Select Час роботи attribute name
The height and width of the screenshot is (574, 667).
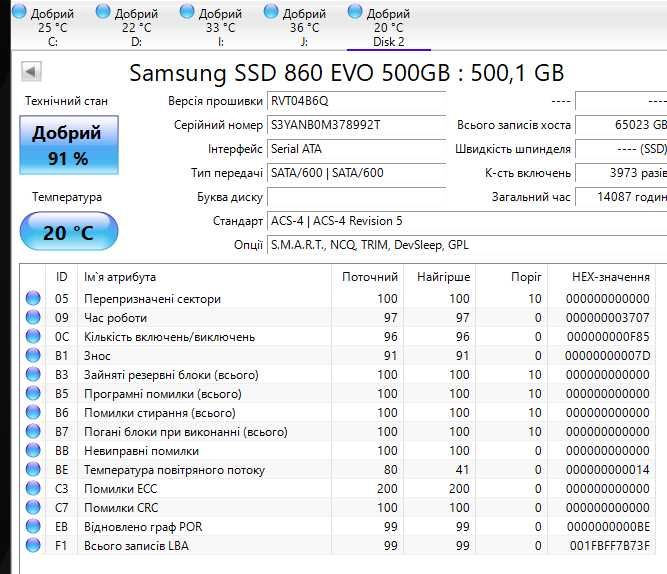pyautogui.click(x=115, y=318)
